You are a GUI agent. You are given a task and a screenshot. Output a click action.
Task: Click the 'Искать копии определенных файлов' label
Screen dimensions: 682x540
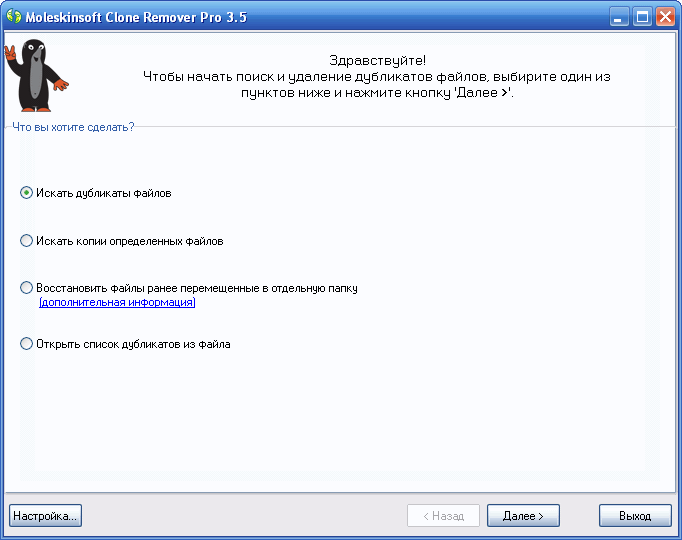coord(130,241)
